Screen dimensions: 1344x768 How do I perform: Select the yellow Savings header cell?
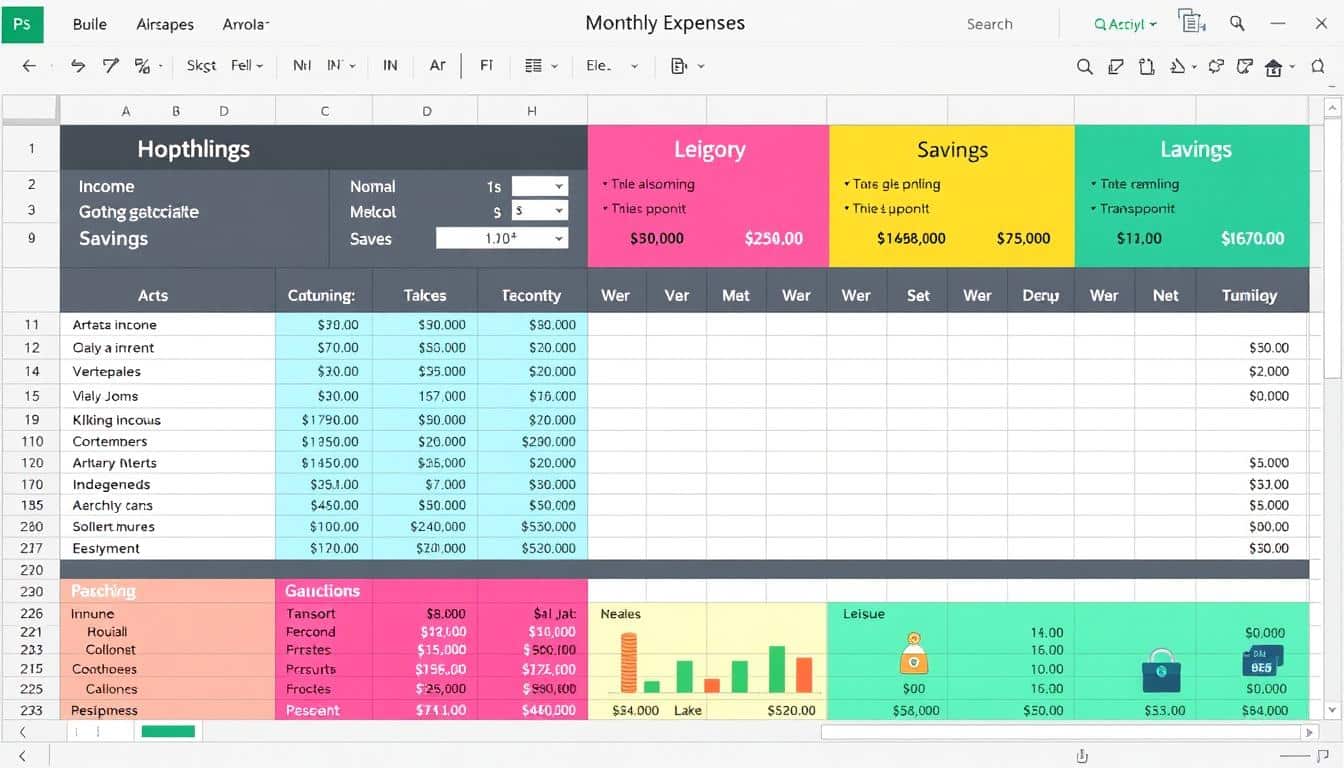(x=952, y=150)
